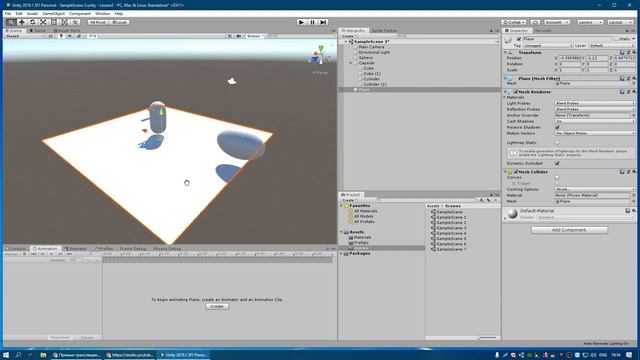Open the Gizmos dropdown
The height and width of the screenshot is (360, 640).
(255, 36)
